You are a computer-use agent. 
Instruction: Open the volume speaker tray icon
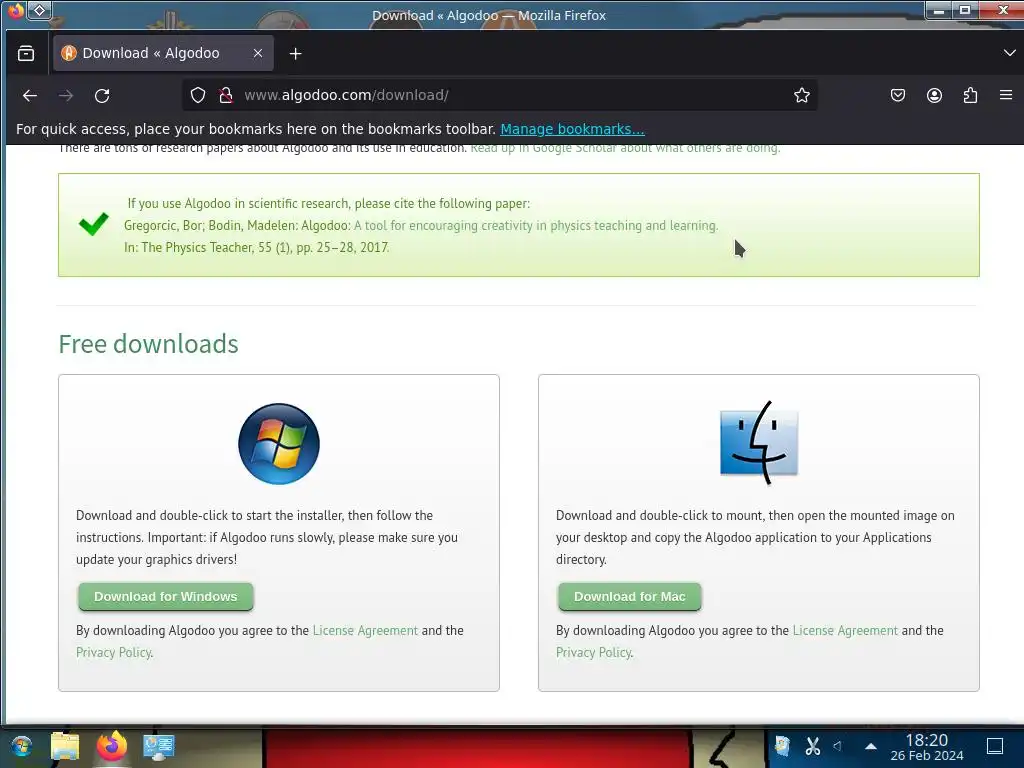[x=838, y=746]
